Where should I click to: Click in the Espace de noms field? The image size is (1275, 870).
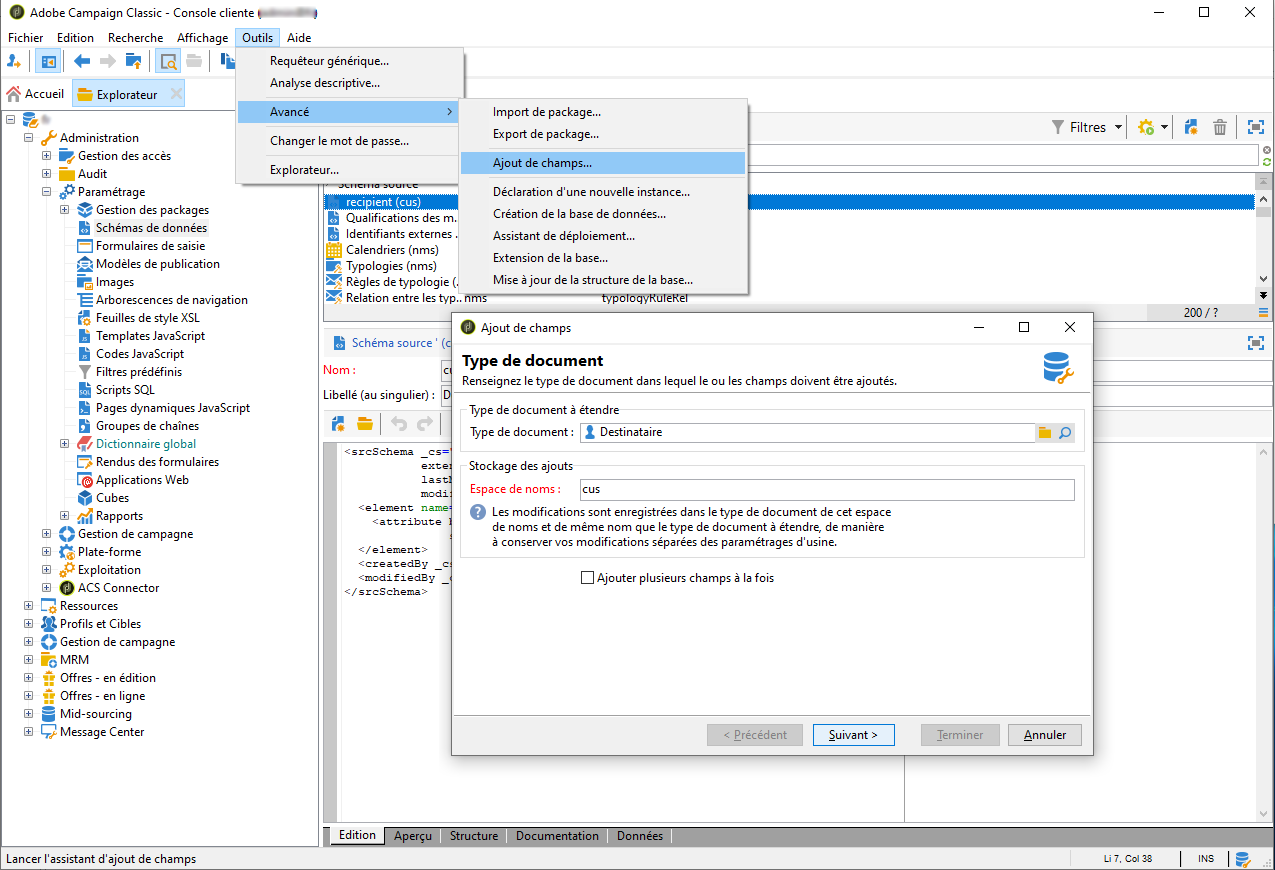tap(826, 490)
